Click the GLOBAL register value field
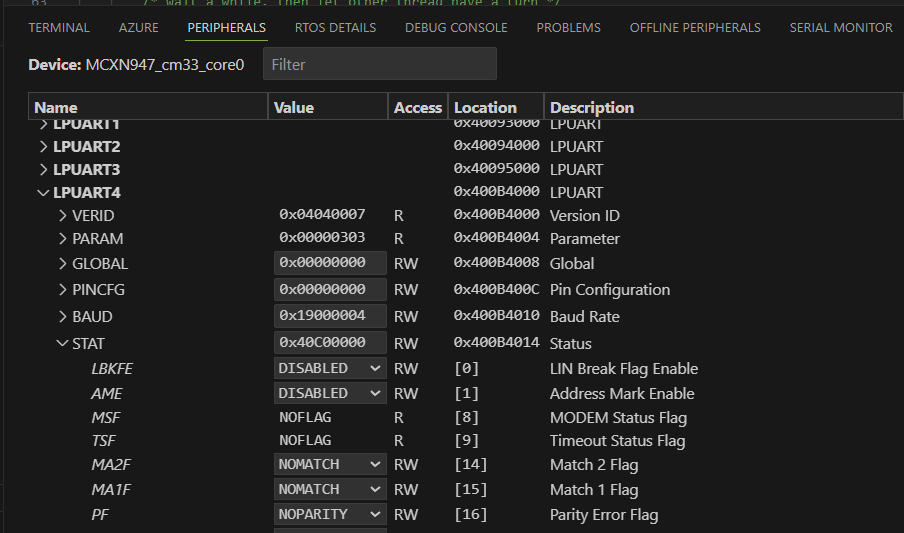The width and height of the screenshot is (904, 533). point(330,263)
